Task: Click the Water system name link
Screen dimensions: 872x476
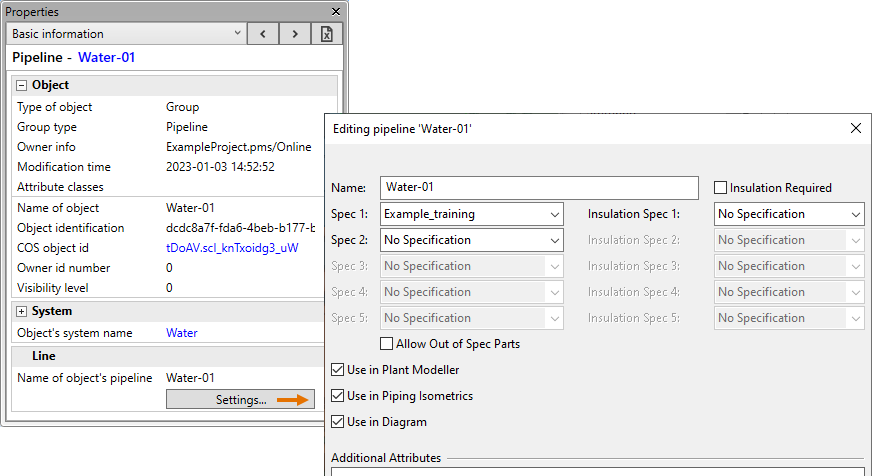Action: point(181,333)
